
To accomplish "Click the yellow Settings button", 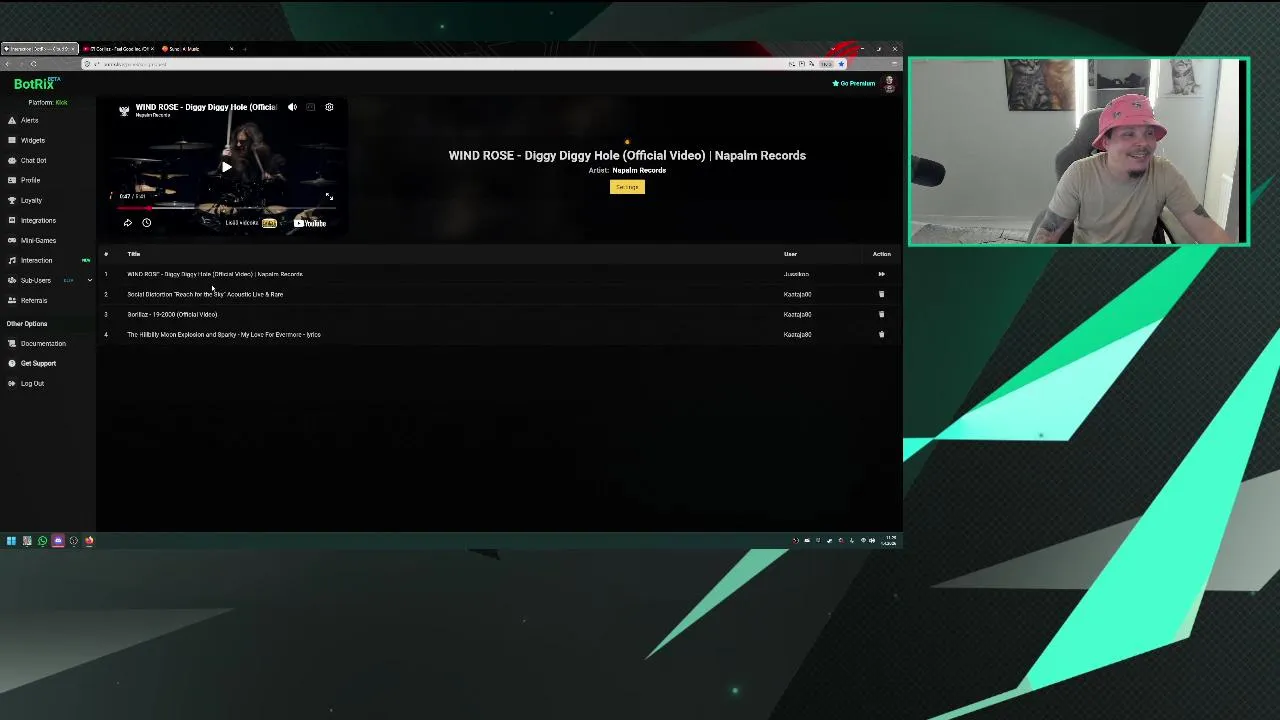I will tap(627, 187).
